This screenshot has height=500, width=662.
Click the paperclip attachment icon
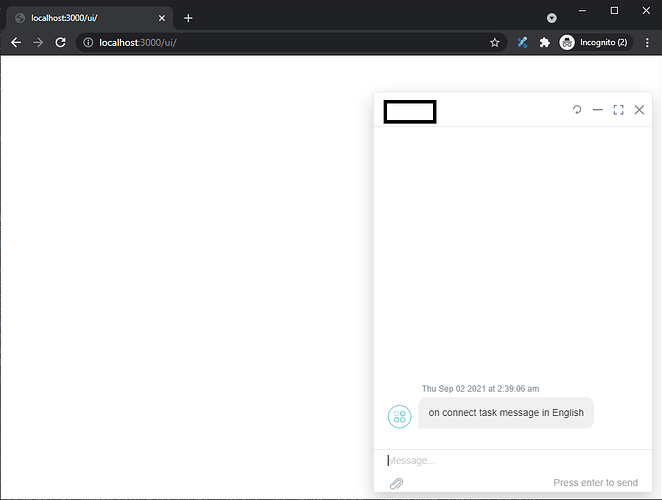click(x=396, y=483)
